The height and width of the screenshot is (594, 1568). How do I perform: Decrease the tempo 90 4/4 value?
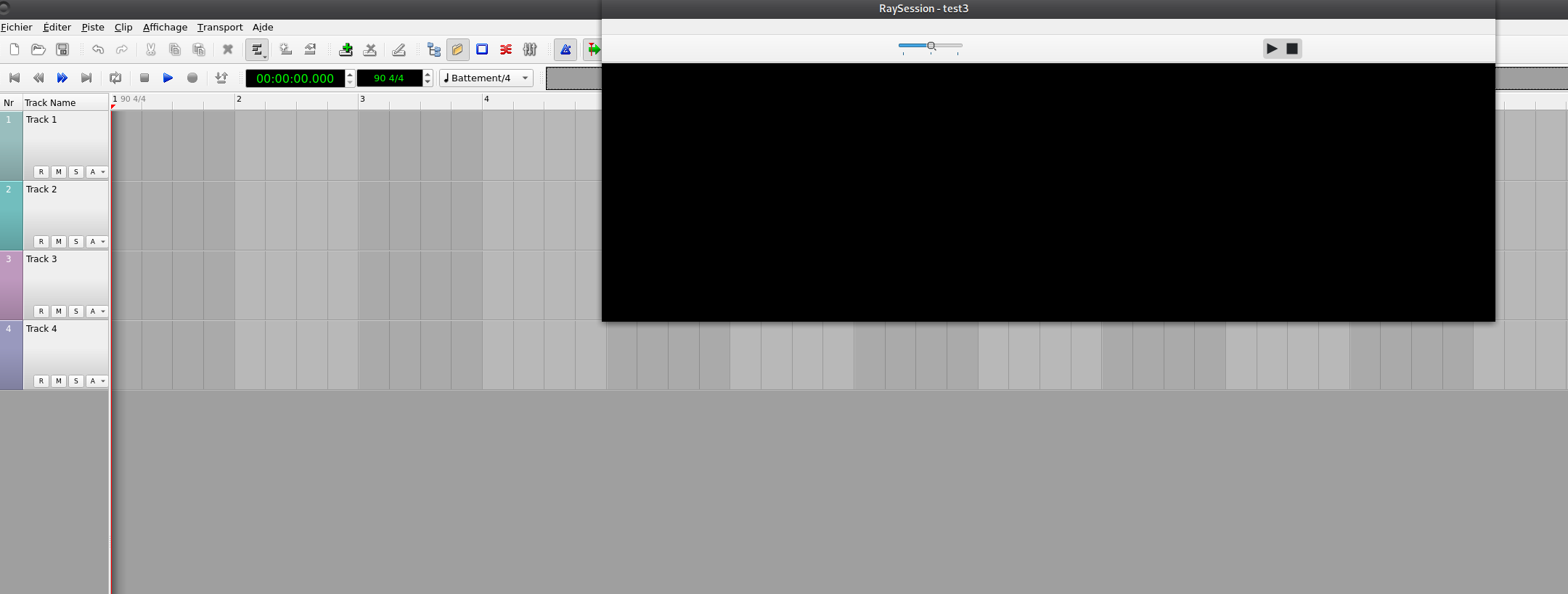click(x=428, y=82)
